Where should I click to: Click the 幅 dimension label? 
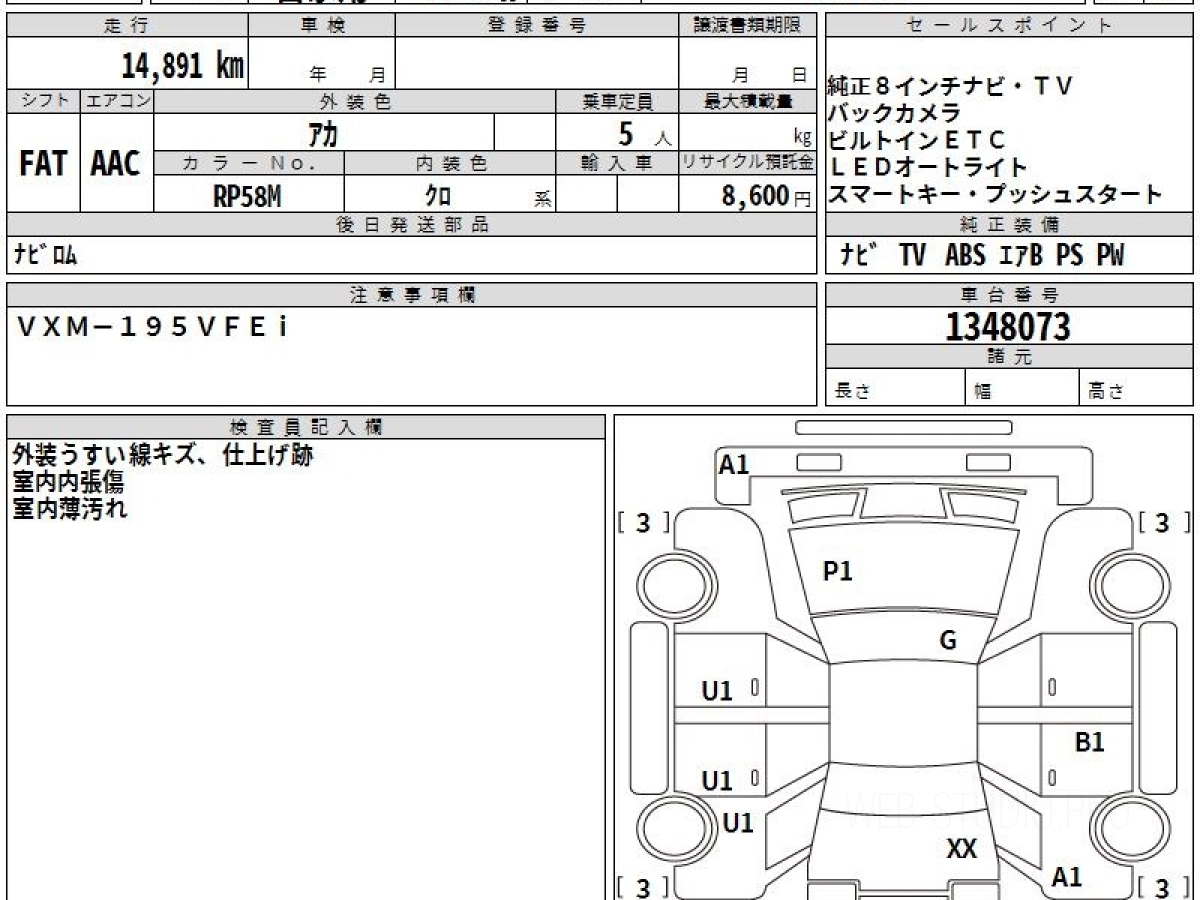point(983,392)
